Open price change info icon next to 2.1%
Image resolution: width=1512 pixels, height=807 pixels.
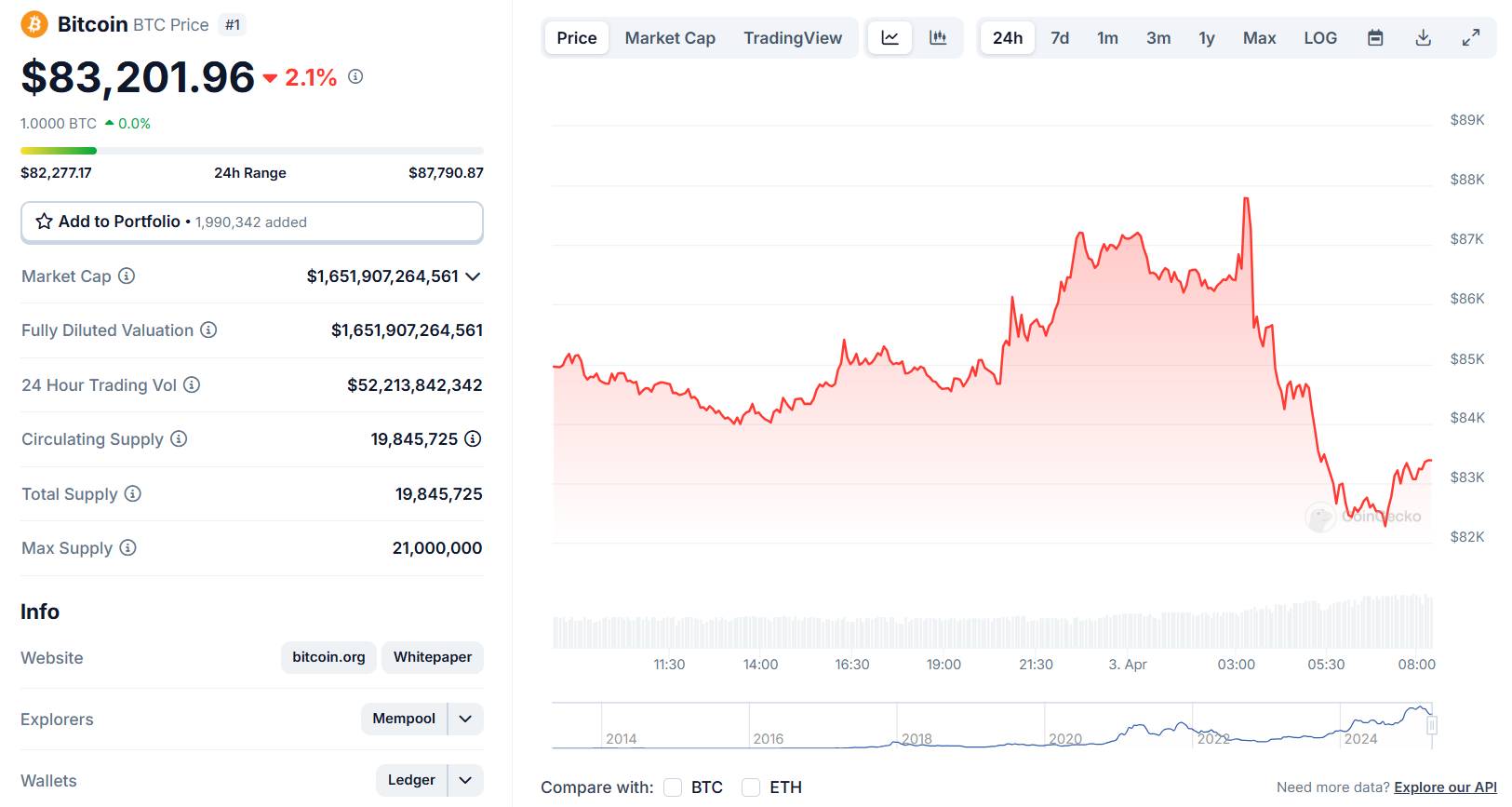(x=355, y=76)
